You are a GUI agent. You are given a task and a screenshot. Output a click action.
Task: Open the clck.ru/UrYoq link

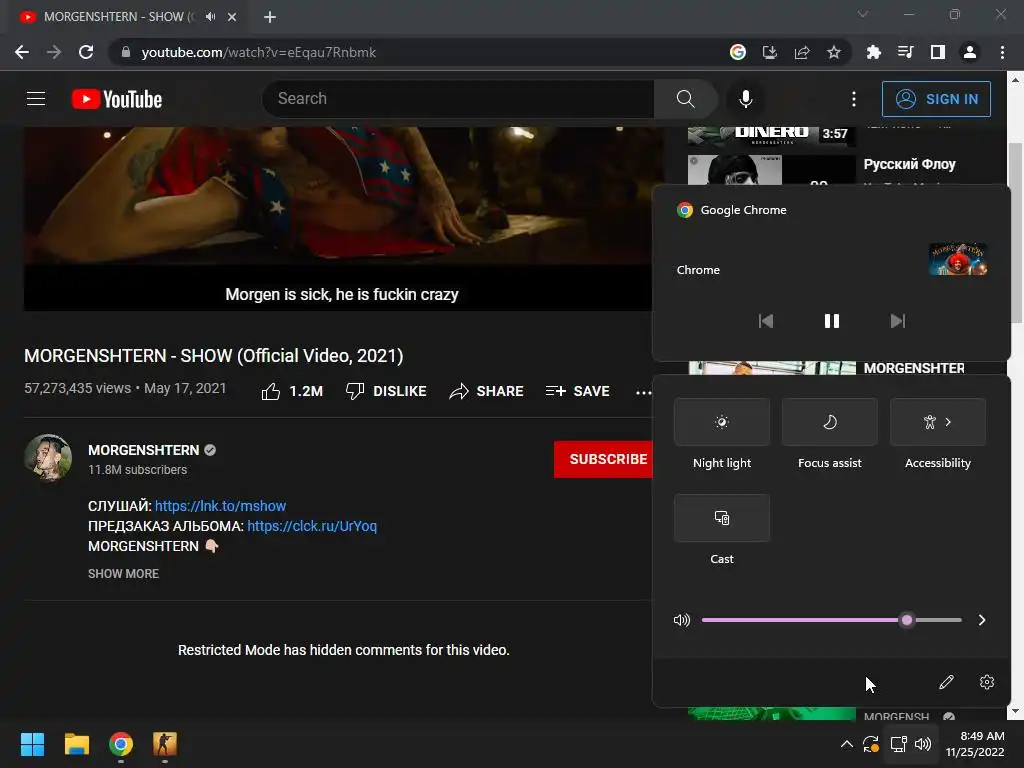point(312,526)
